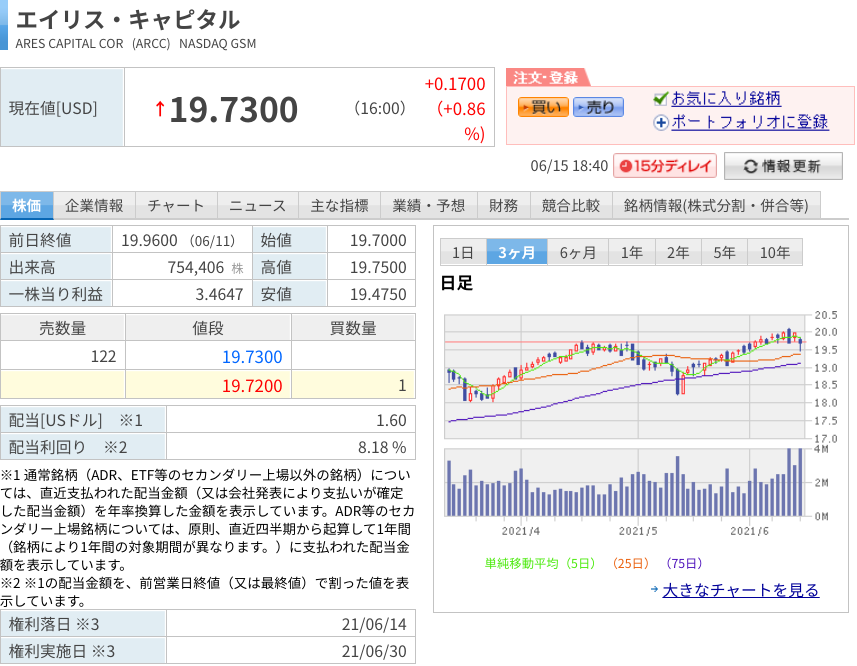Image resolution: width=857 pixels, height=666 pixels.
Task: Click the エイリス・キャピタル title
Action: pos(128,20)
